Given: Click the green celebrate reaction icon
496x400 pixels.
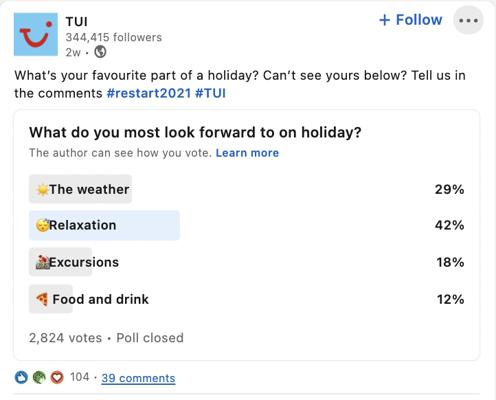Looking at the screenshot, I should click(x=39, y=377).
